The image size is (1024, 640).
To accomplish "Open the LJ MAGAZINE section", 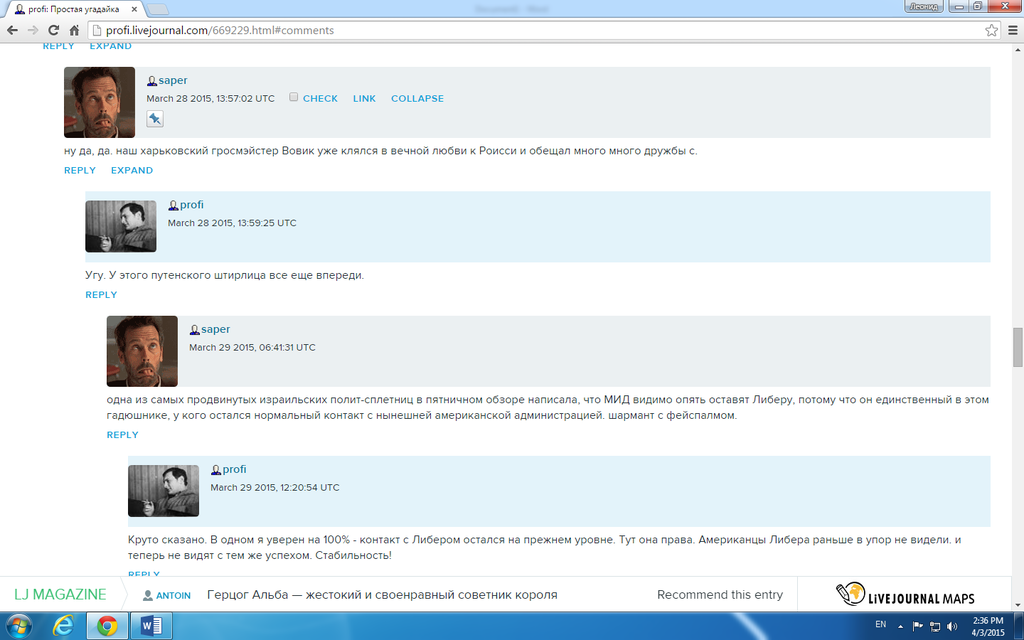I will tap(60, 594).
